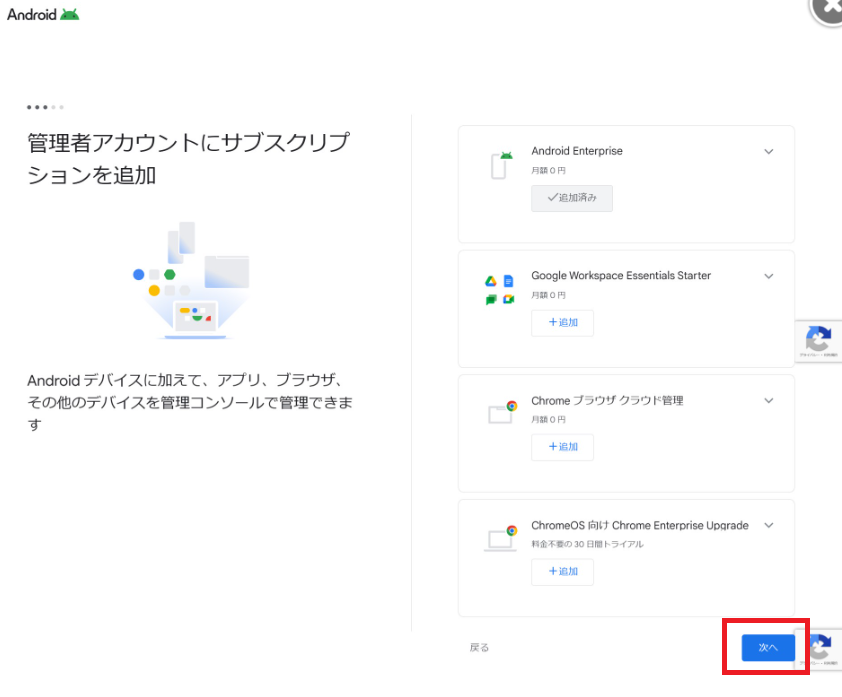Expand Chrome ブラウザ クラウド管理 details chevron
Viewport: 842px width, 697px height.
[769, 401]
